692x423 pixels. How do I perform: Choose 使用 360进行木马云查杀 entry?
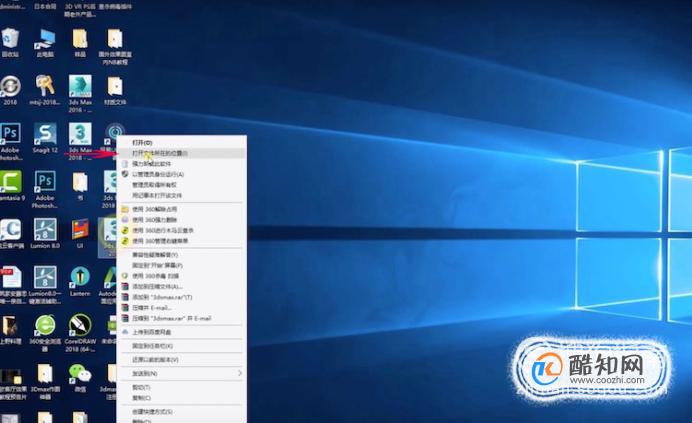181,230
